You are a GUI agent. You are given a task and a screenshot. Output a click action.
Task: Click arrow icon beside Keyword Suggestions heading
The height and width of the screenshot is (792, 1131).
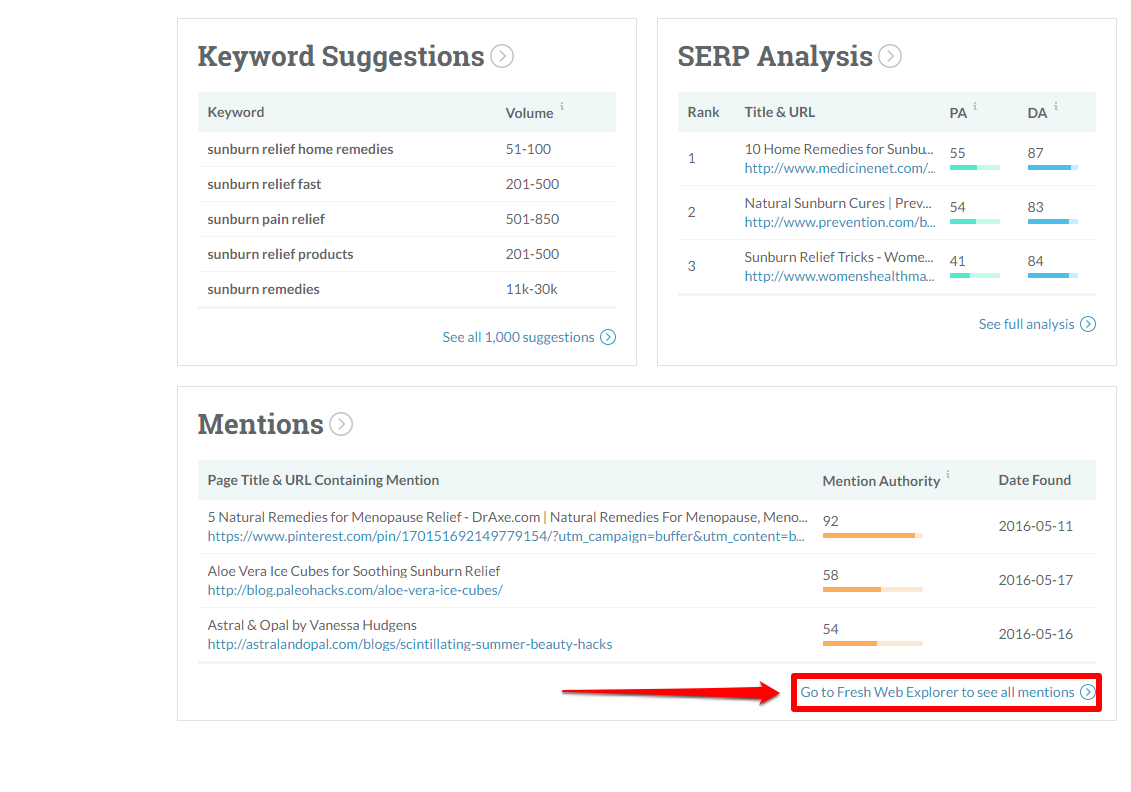tap(502, 56)
